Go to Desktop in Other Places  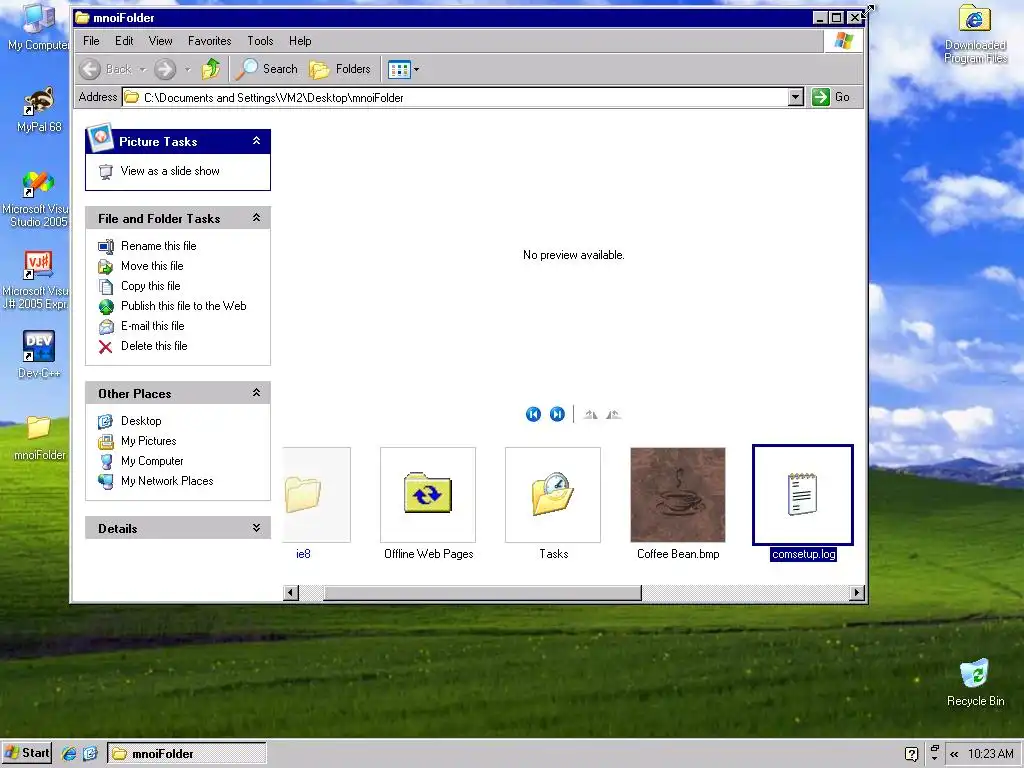pos(141,421)
